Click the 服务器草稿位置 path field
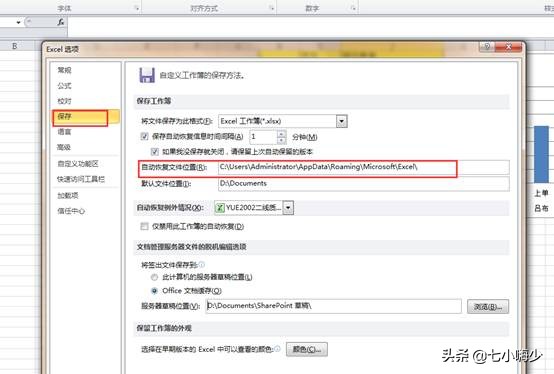 (x=334, y=306)
